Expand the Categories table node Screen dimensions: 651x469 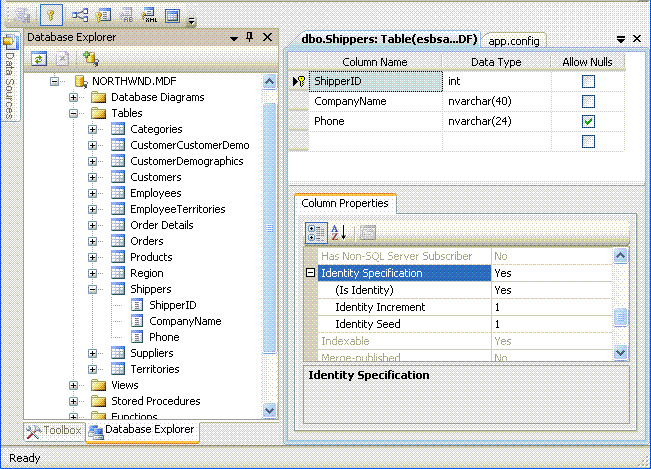[93, 129]
